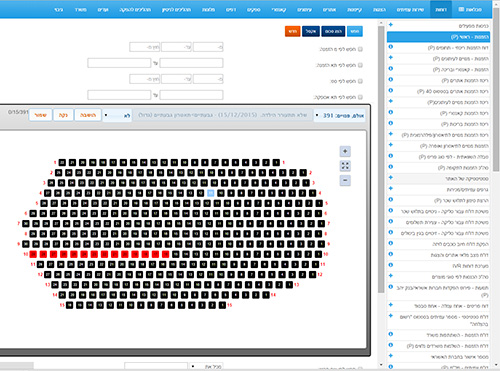Screen dimensions: 500x371
Task: Select the first red seat in row 10
Action: (33, 254)
